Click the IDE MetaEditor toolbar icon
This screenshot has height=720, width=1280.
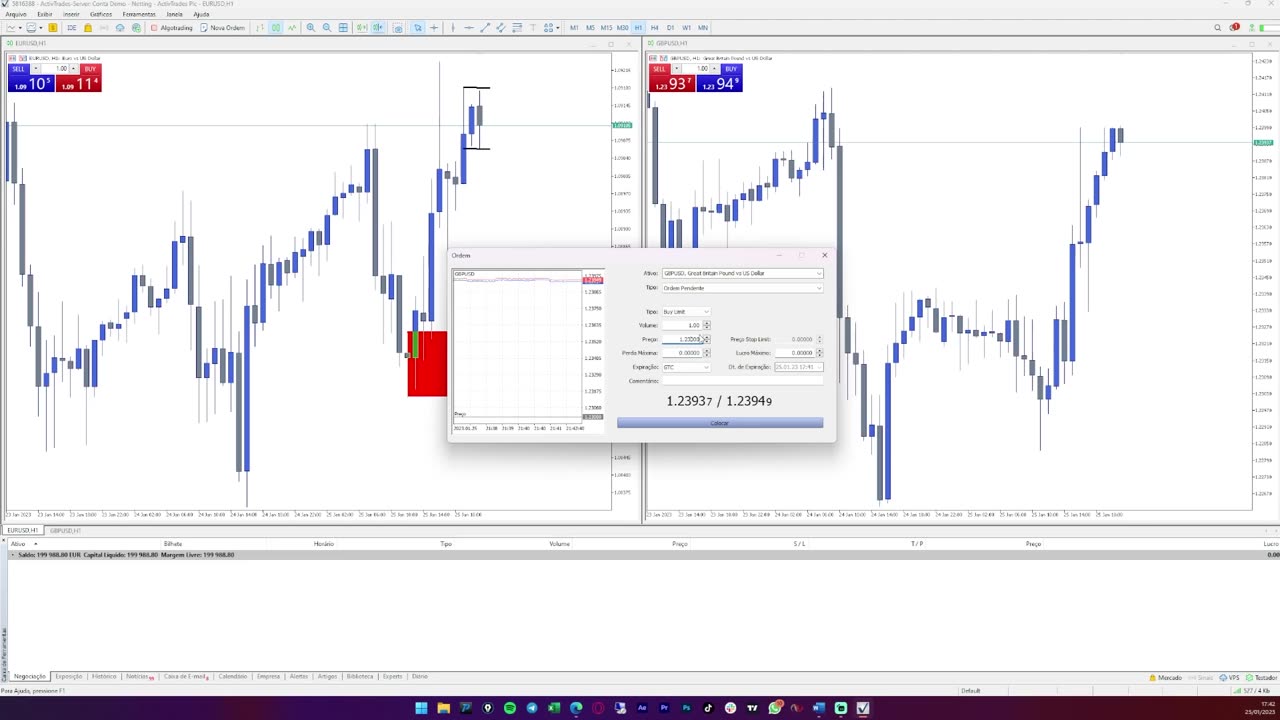coord(72,28)
